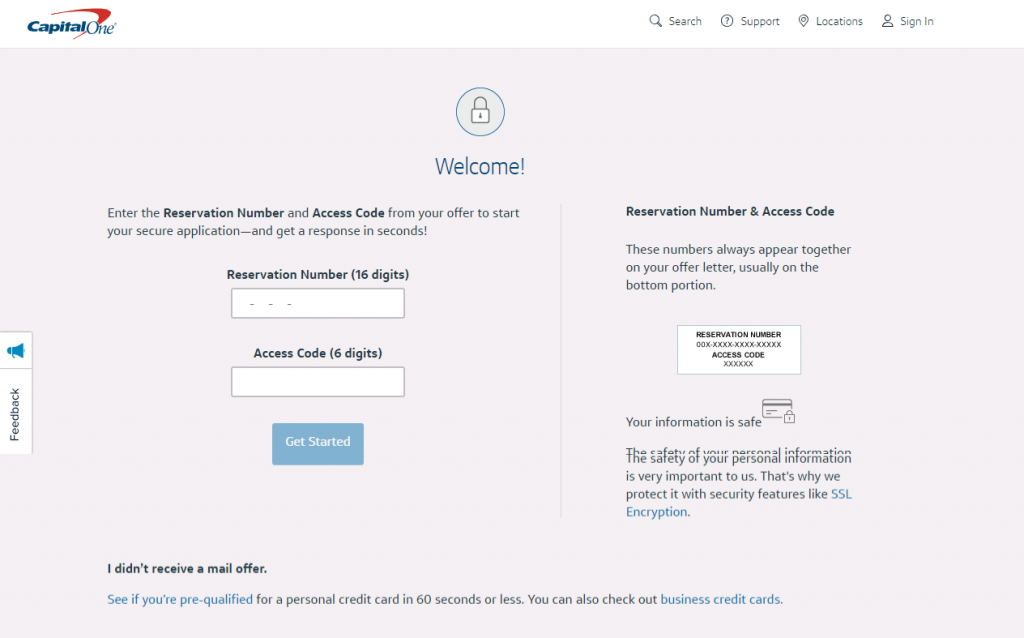This screenshot has height=638, width=1024.
Task: Open the Sign In menu item
Action: point(907,21)
